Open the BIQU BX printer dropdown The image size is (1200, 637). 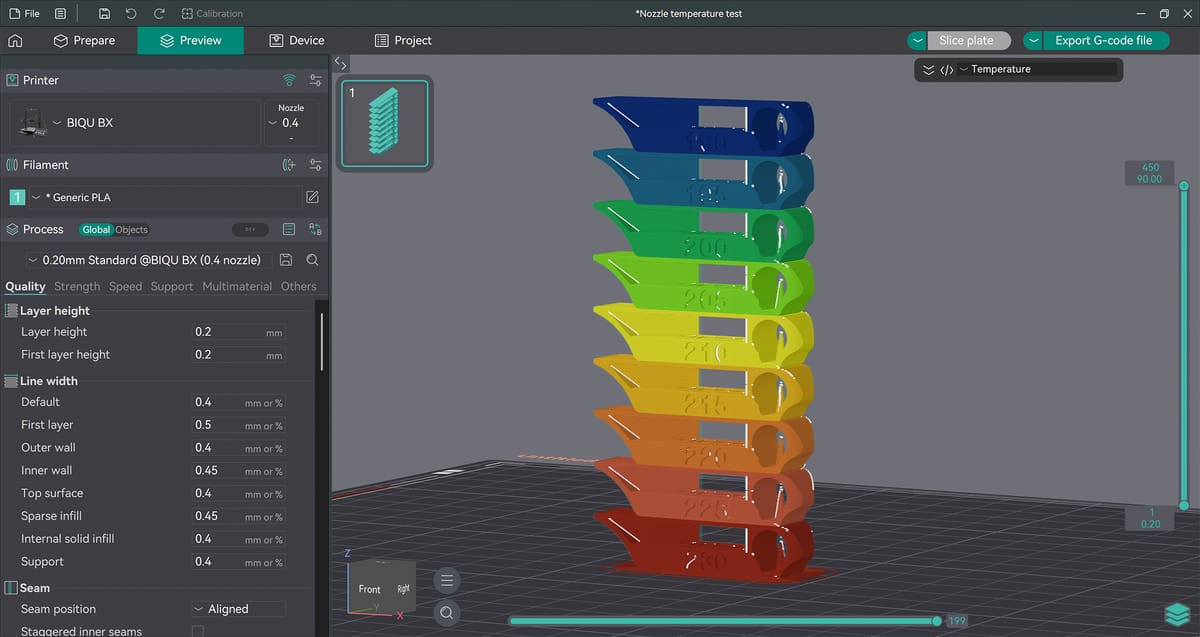pyautogui.click(x=134, y=123)
